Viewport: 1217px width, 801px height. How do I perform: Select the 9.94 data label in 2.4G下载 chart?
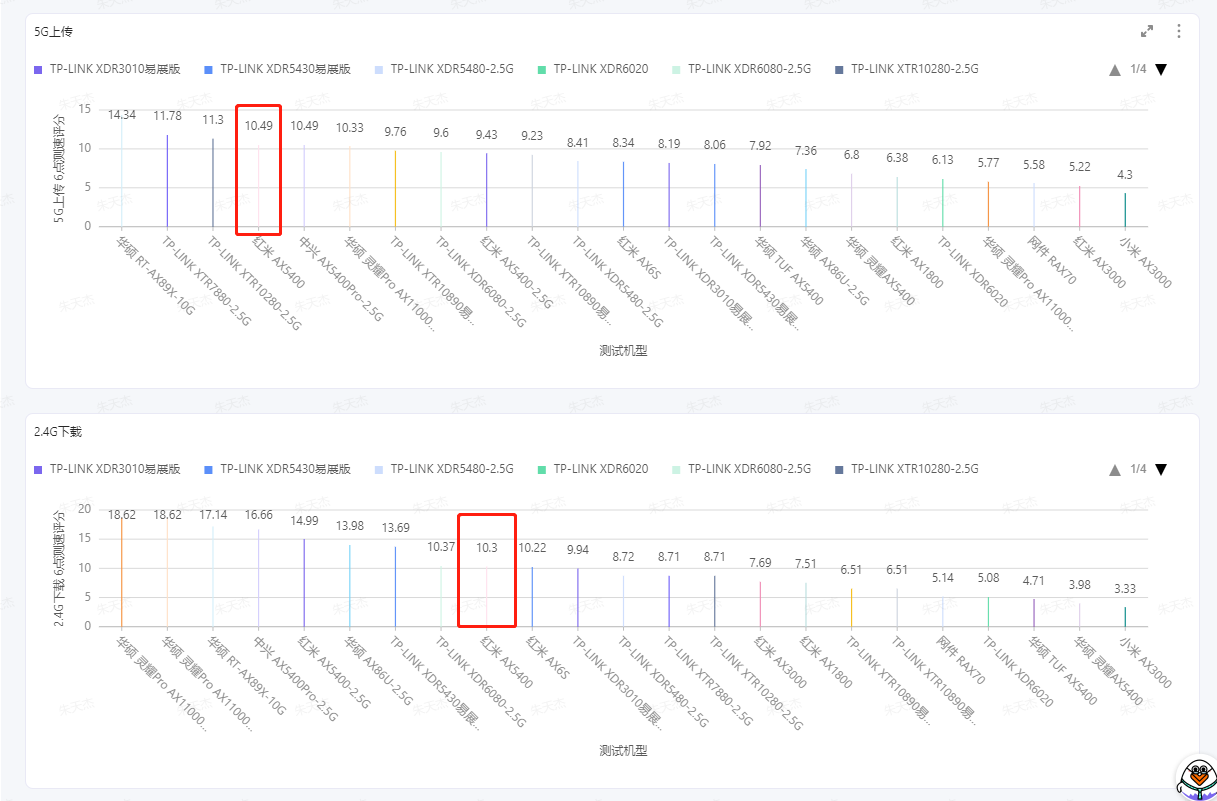click(x=578, y=550)
